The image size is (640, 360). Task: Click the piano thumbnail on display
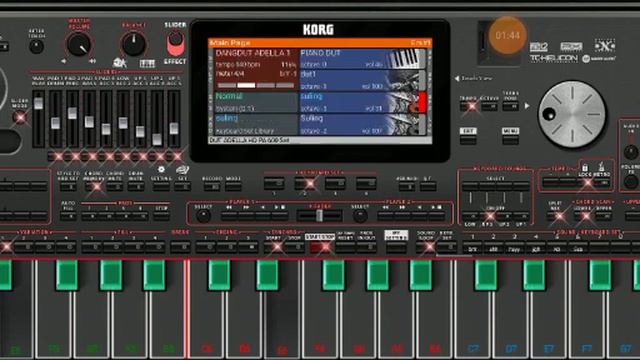(x=405, y=59)
